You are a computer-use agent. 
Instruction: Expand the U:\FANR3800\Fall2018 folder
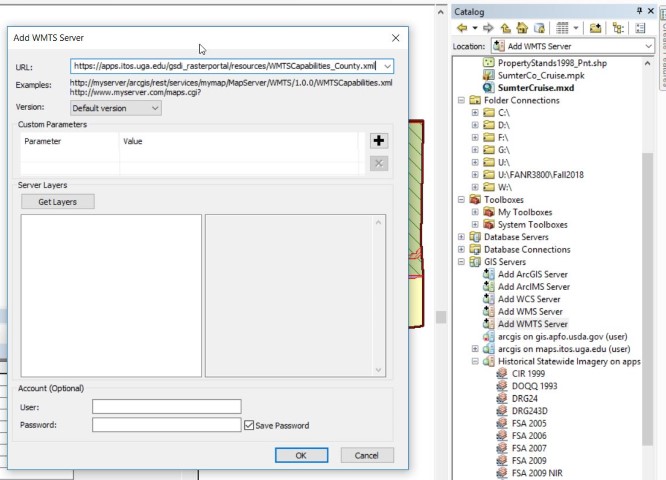click(475, 175)
